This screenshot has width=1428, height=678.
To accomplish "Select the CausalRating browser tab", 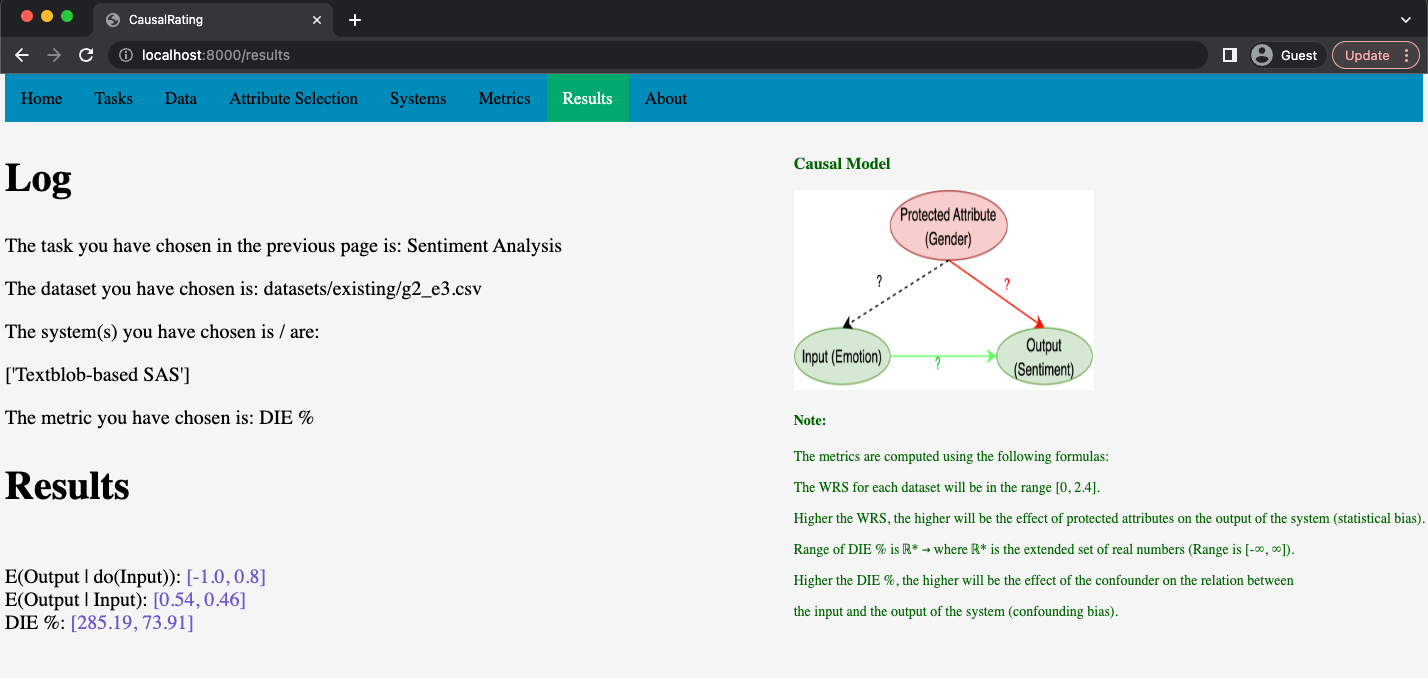I will click(213, 20).
